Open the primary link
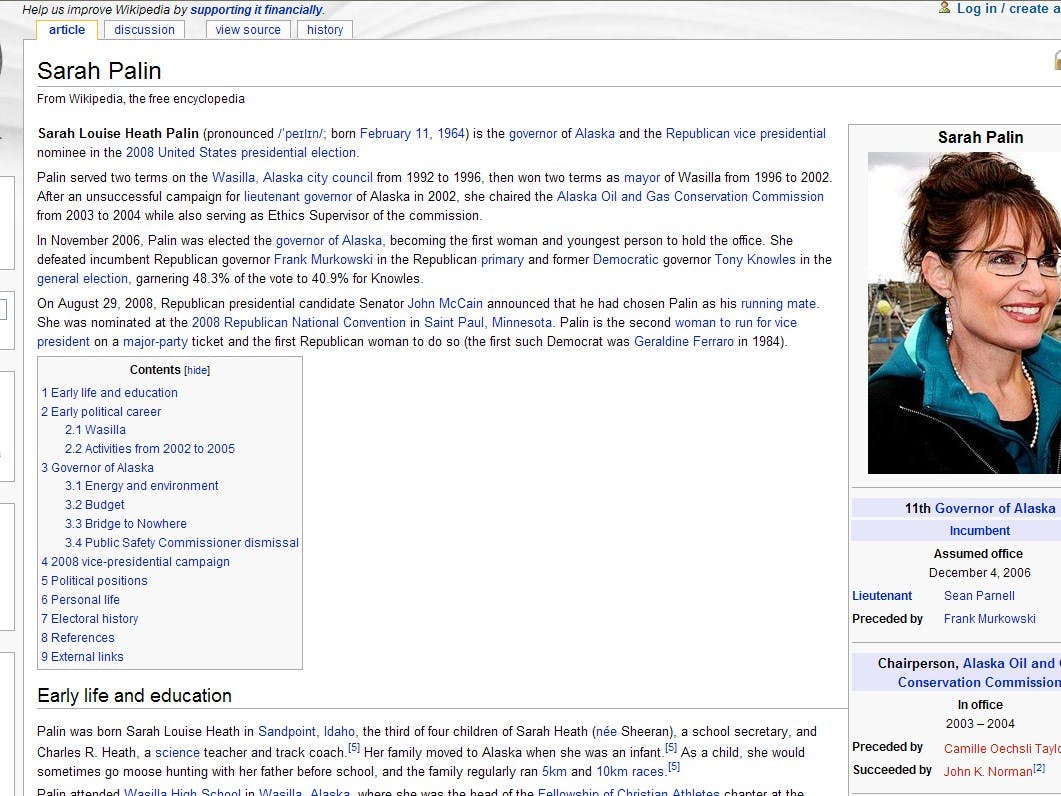 tap(502, 259)
